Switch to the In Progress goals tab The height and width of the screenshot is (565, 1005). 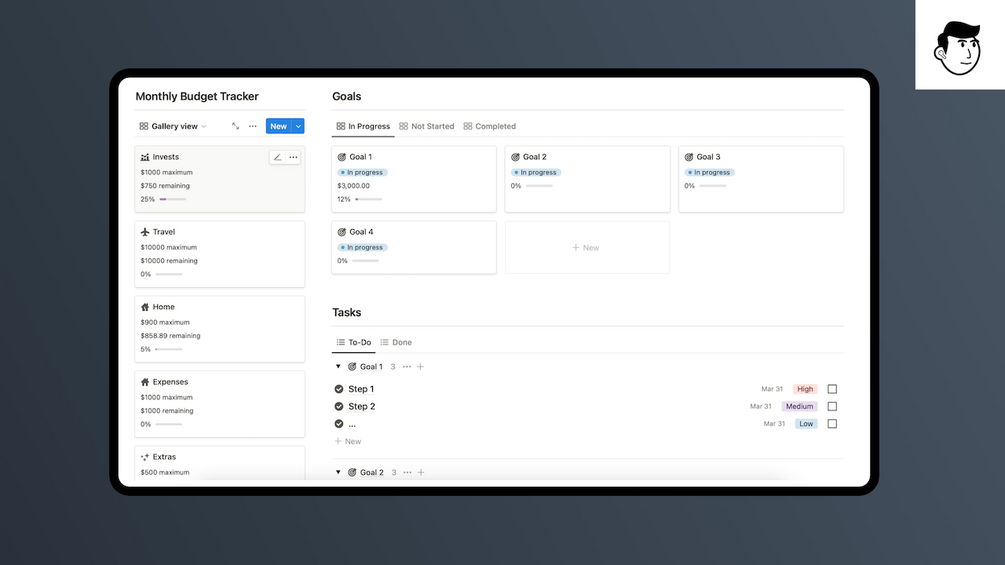(363, 126)
